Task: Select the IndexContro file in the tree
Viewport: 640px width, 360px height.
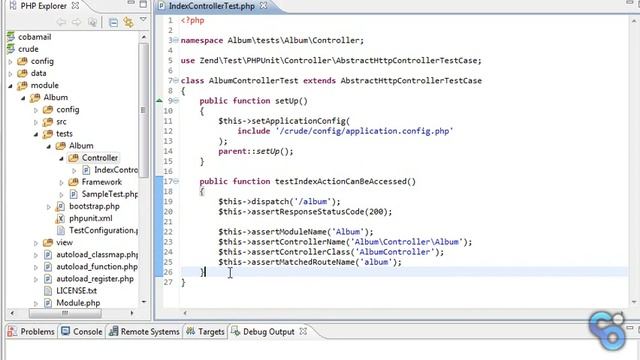Action: point(116,170)
